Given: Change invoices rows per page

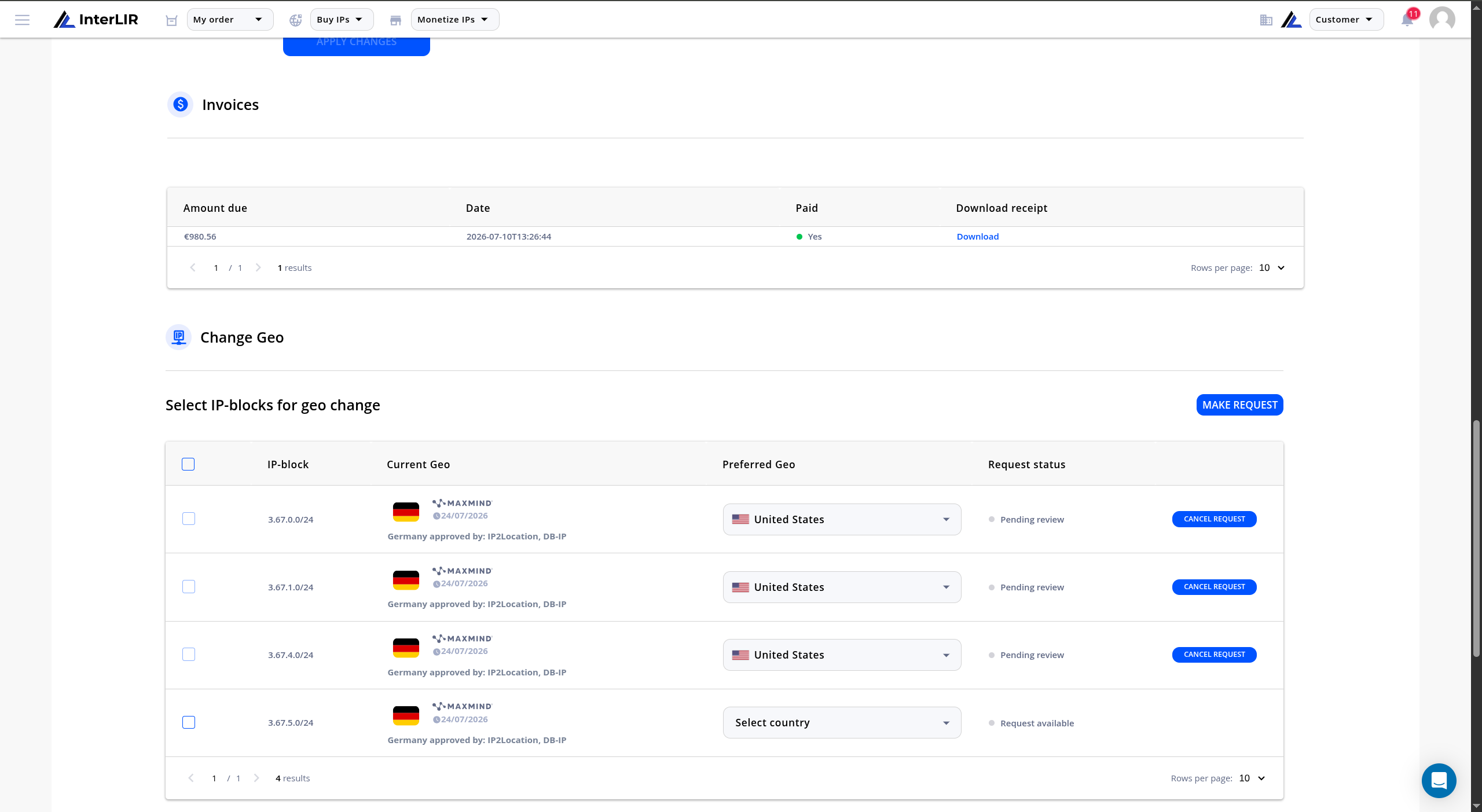Looking at the screenshot, I should pyautogui.click(x=1272, y=267).
